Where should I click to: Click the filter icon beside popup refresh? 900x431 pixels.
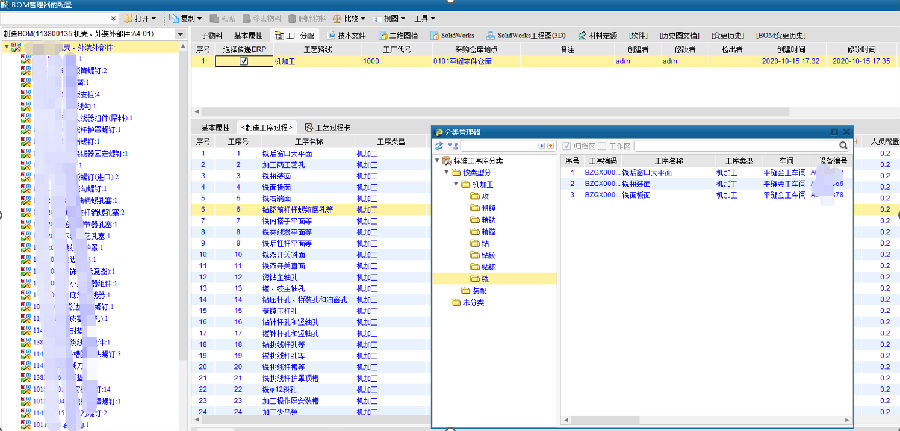pyautogui.click(x=452, y=146)
